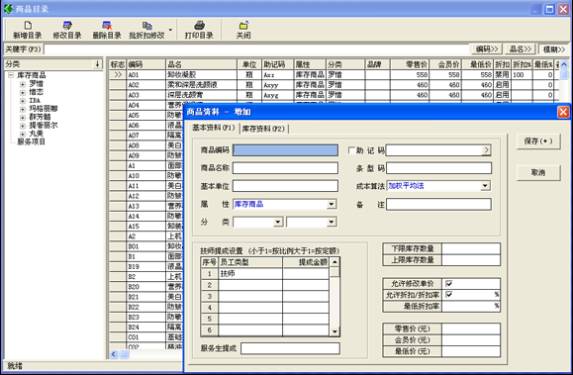Open the 成本算法 dropdown
Viewport: 573px width, 375px height.
point(485,186)
